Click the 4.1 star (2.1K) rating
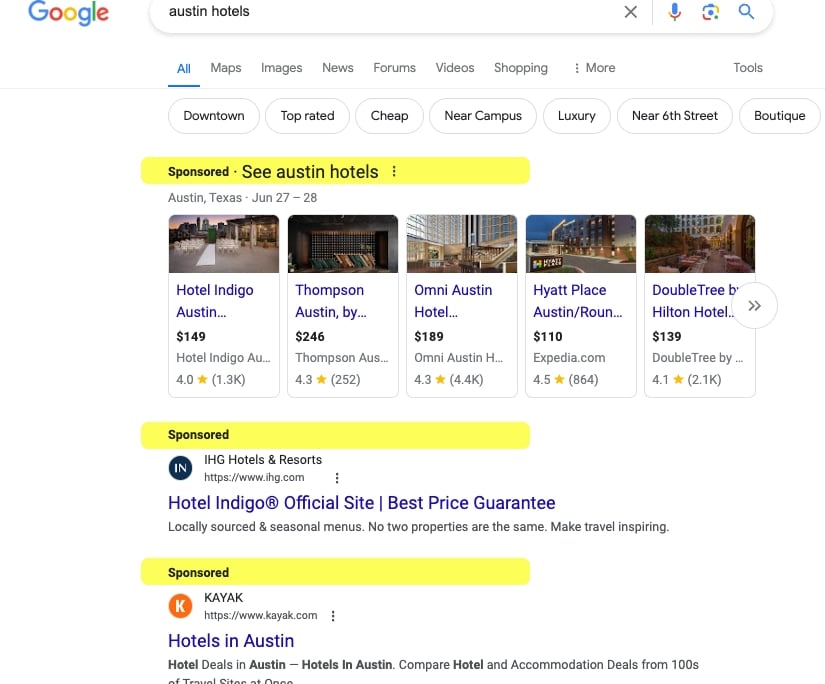This screenshot has height=684, width=825. [687, 379]
